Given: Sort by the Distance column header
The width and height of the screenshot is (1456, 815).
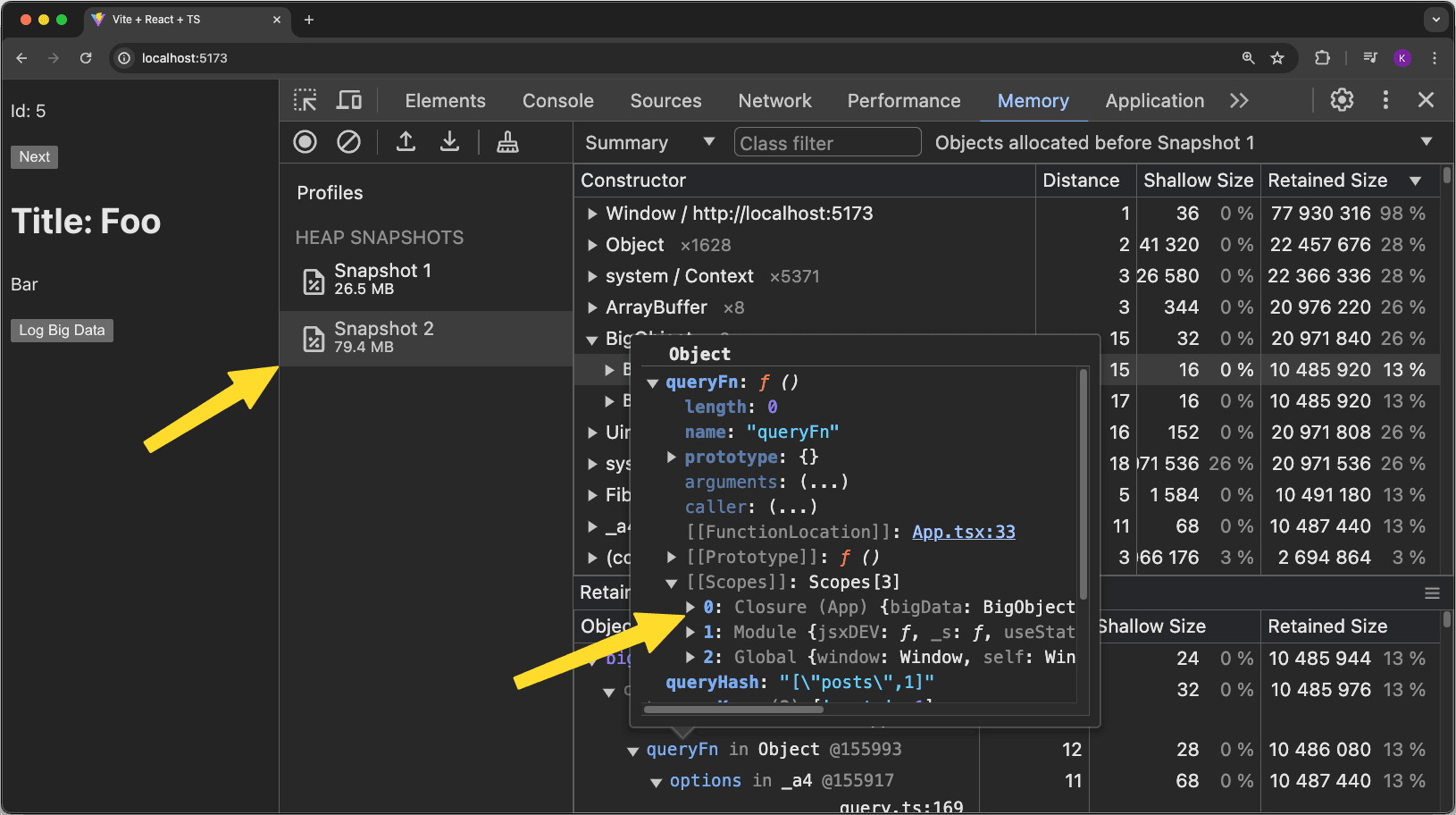Looking at the screenshot, I should click(1085, 181).
